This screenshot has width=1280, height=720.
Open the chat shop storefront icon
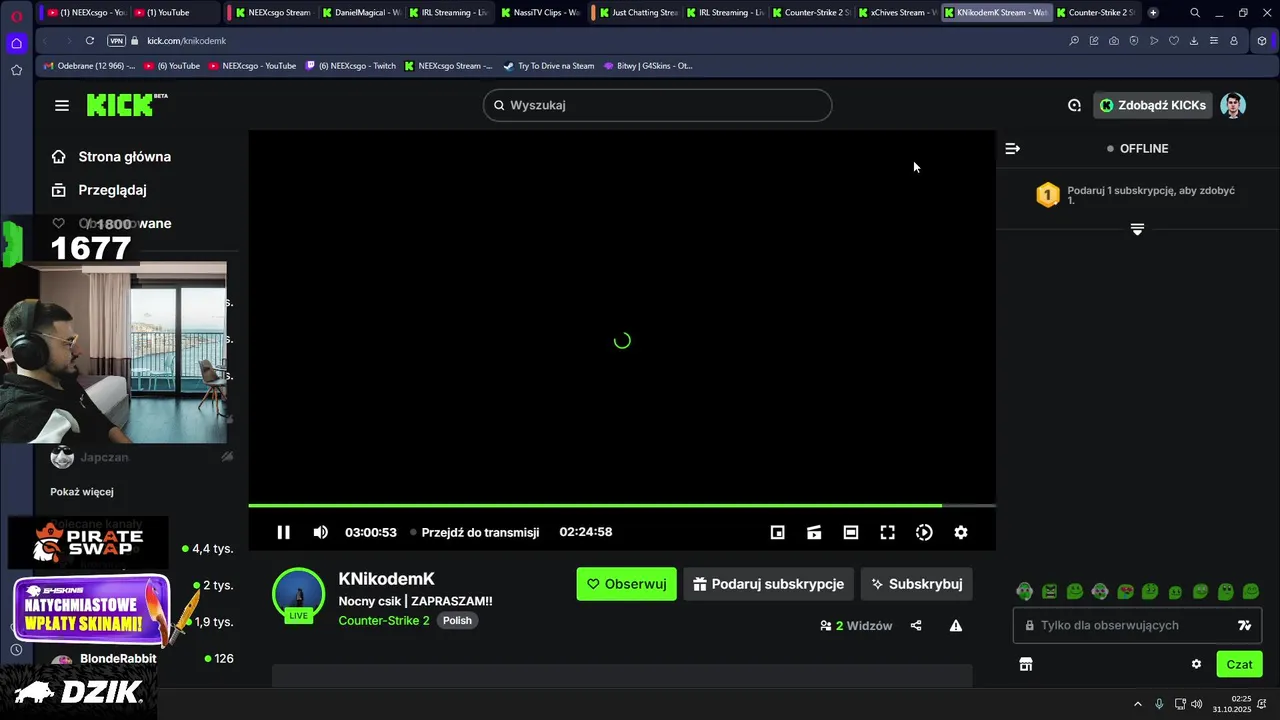pyautogui.click(x=1025, y=664)
